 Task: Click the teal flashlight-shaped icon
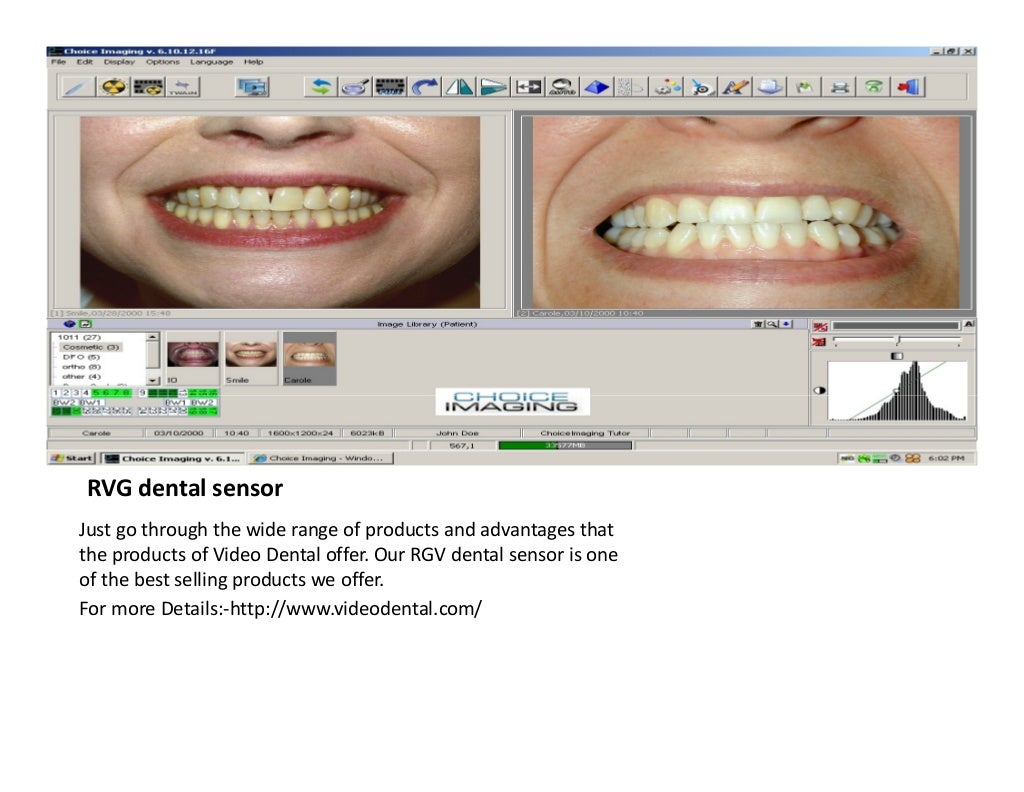[x=494, y=87]
